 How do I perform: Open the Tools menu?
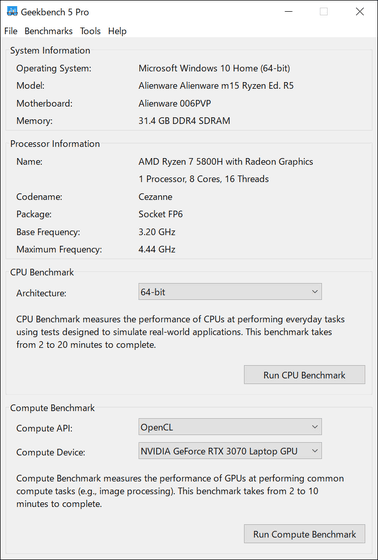90,31
